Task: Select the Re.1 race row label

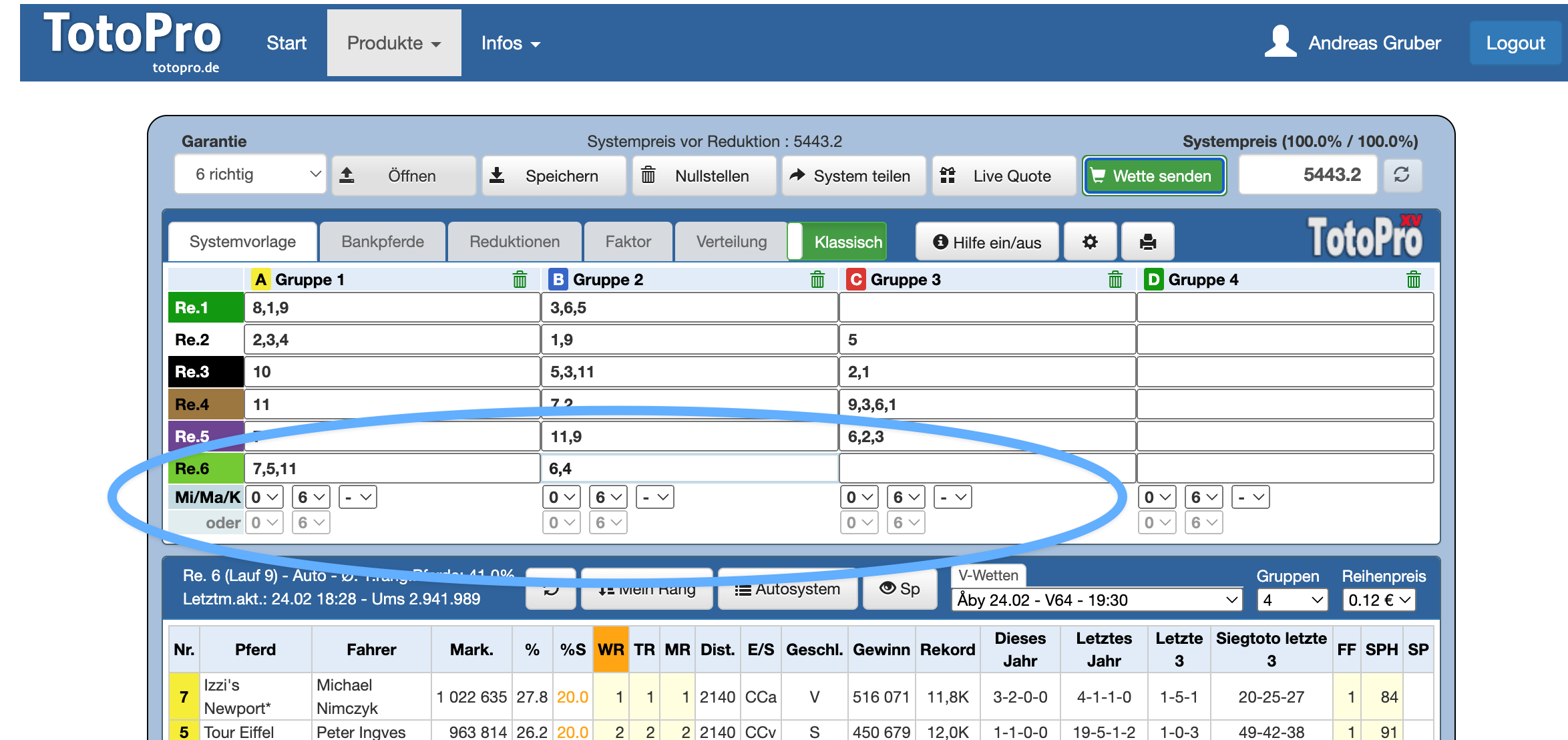Action: pos(206,308)
